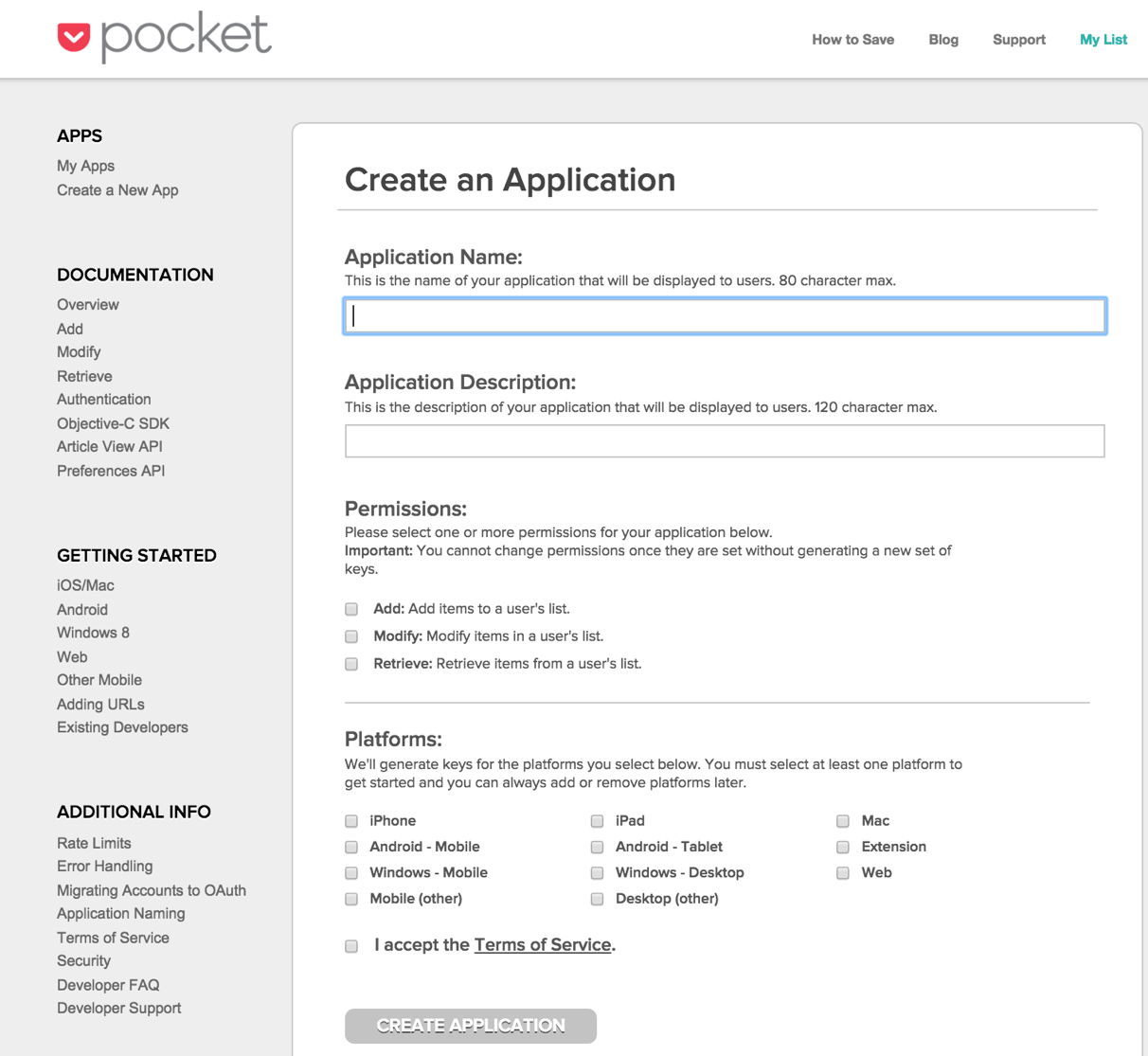Open Terms of Service link in form
The width and height of the screenshot is (1148, 1056).
(x=543, y=945)
